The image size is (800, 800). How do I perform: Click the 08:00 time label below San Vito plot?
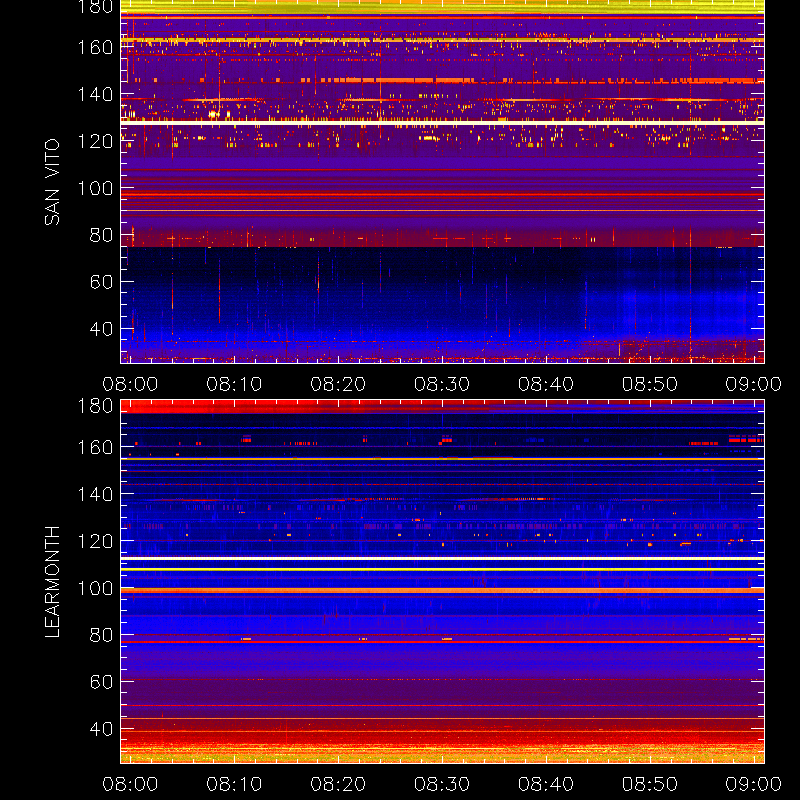[130, 384]
